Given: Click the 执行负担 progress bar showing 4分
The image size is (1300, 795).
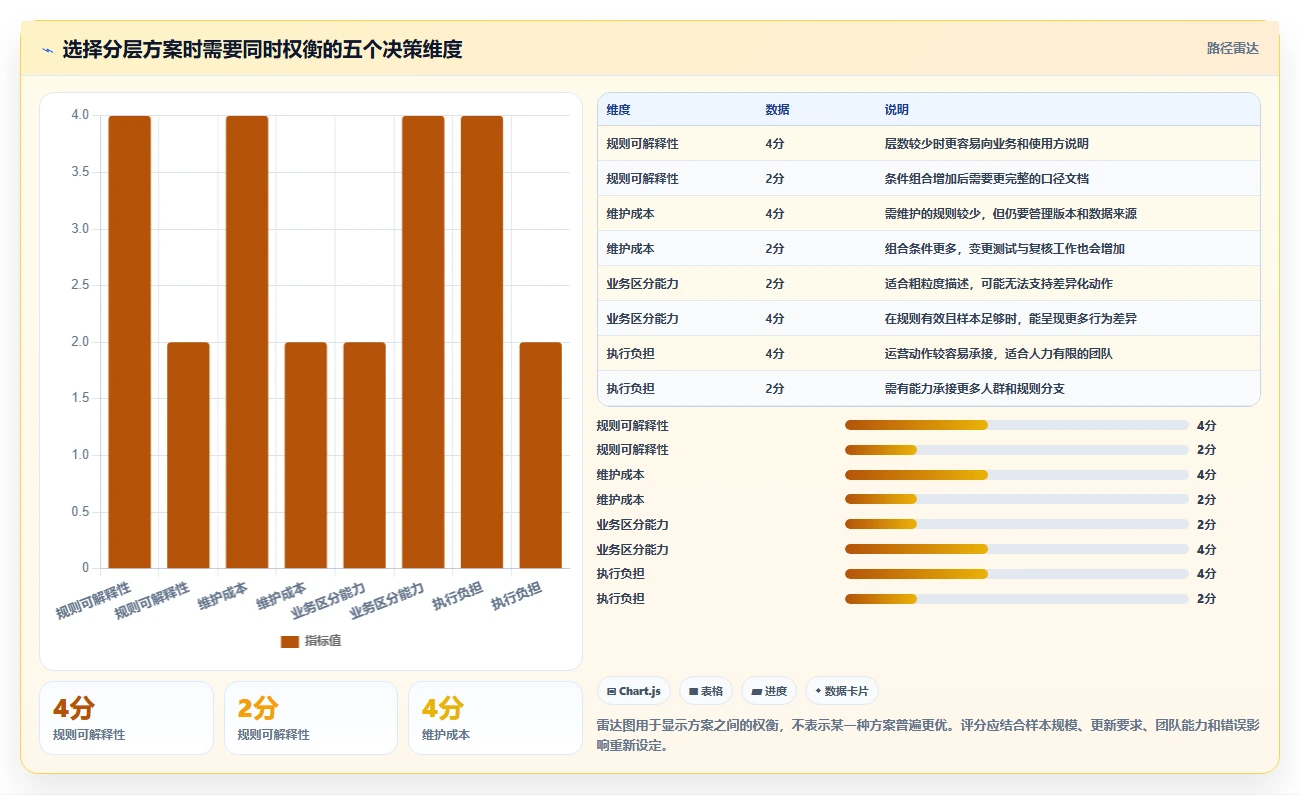Looking at the screenshot, I should pos(1017,574).
